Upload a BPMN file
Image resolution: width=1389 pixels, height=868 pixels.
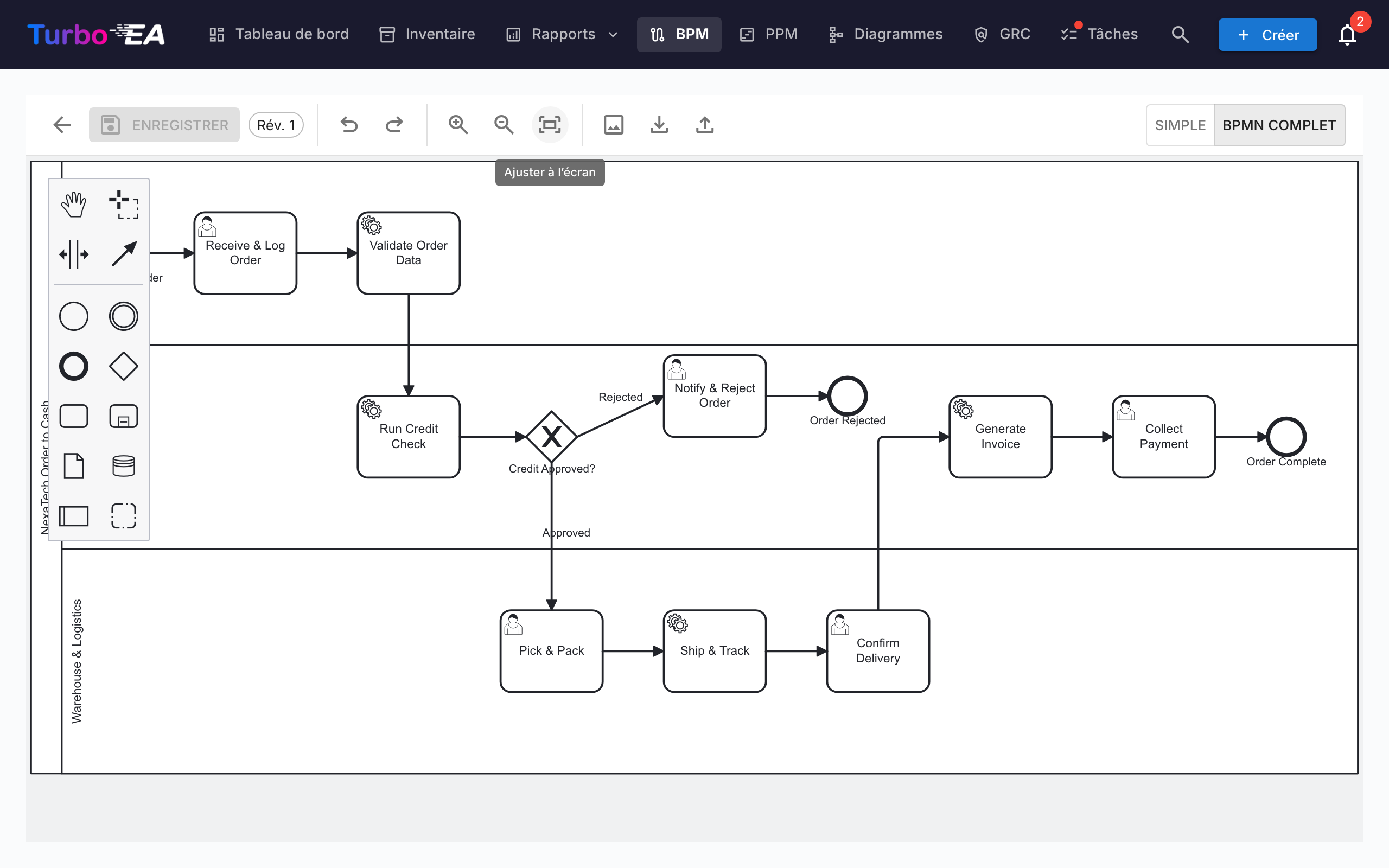point(705,125)
